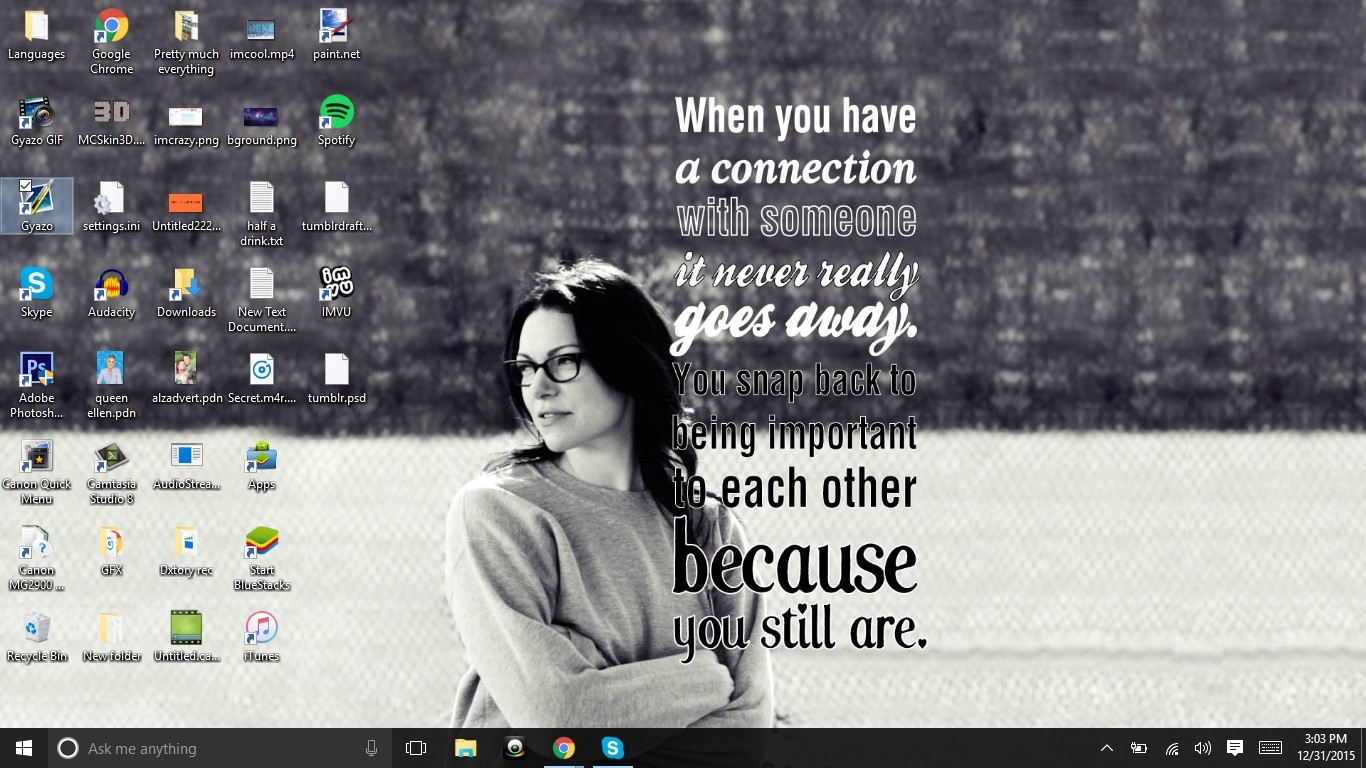The height and width of the screenshot is (768, 1366).
Task: Select the 'Dxtory rec' folder
Action: (x=186, y=551)
